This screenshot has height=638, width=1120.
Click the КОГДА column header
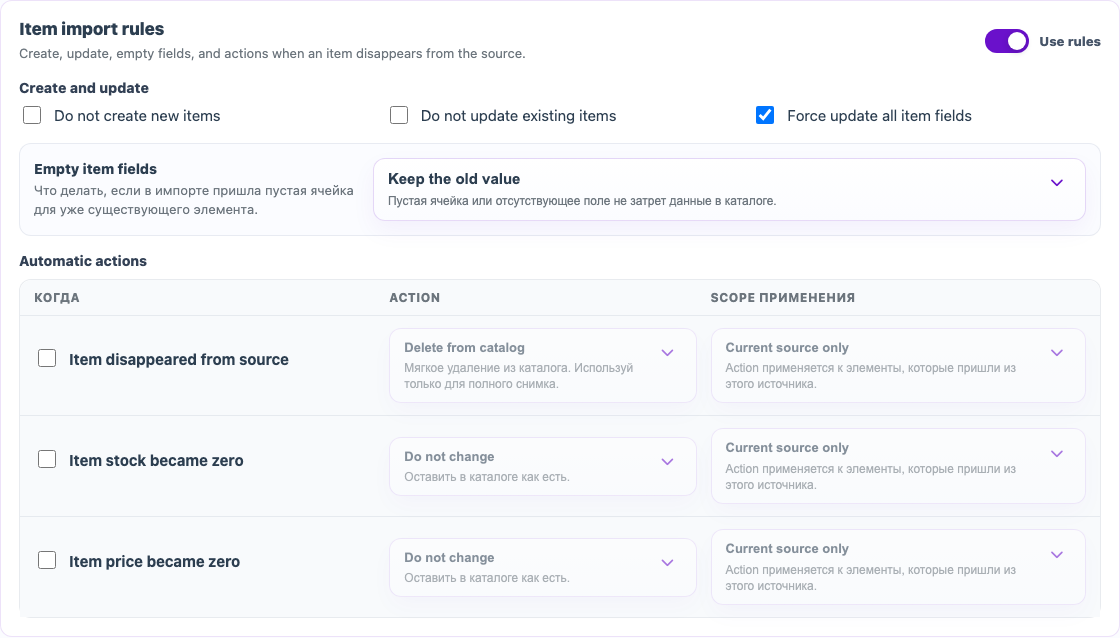[56, 298]
